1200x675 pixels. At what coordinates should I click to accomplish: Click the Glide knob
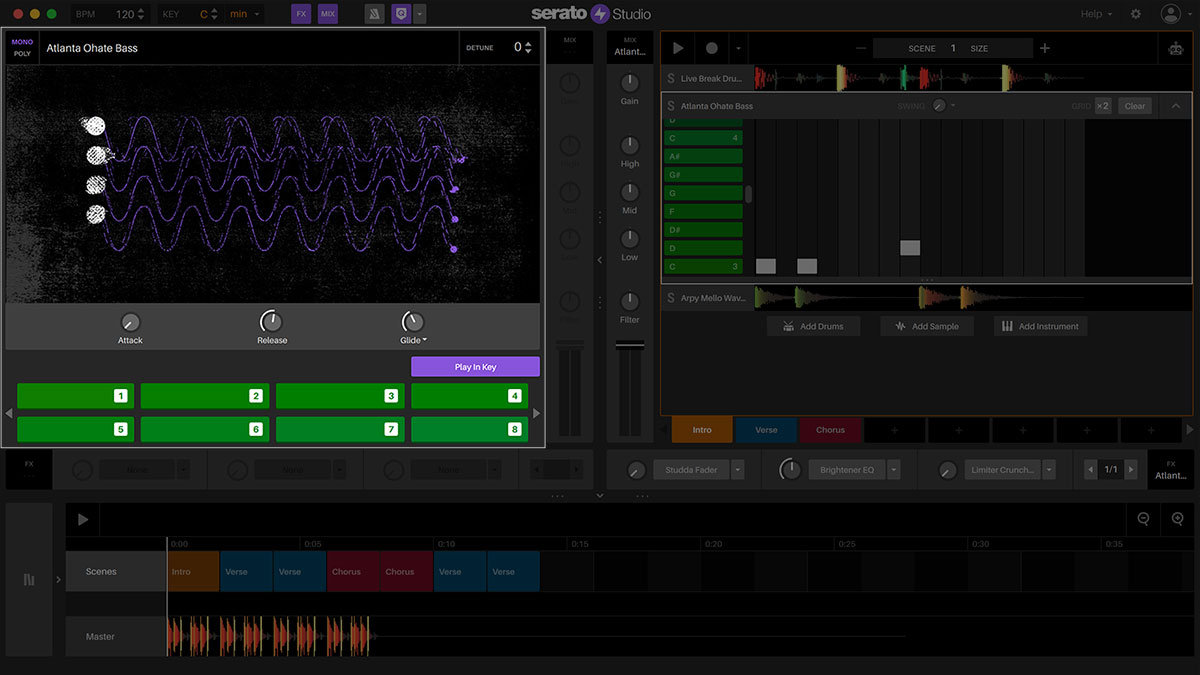(412, 322)
